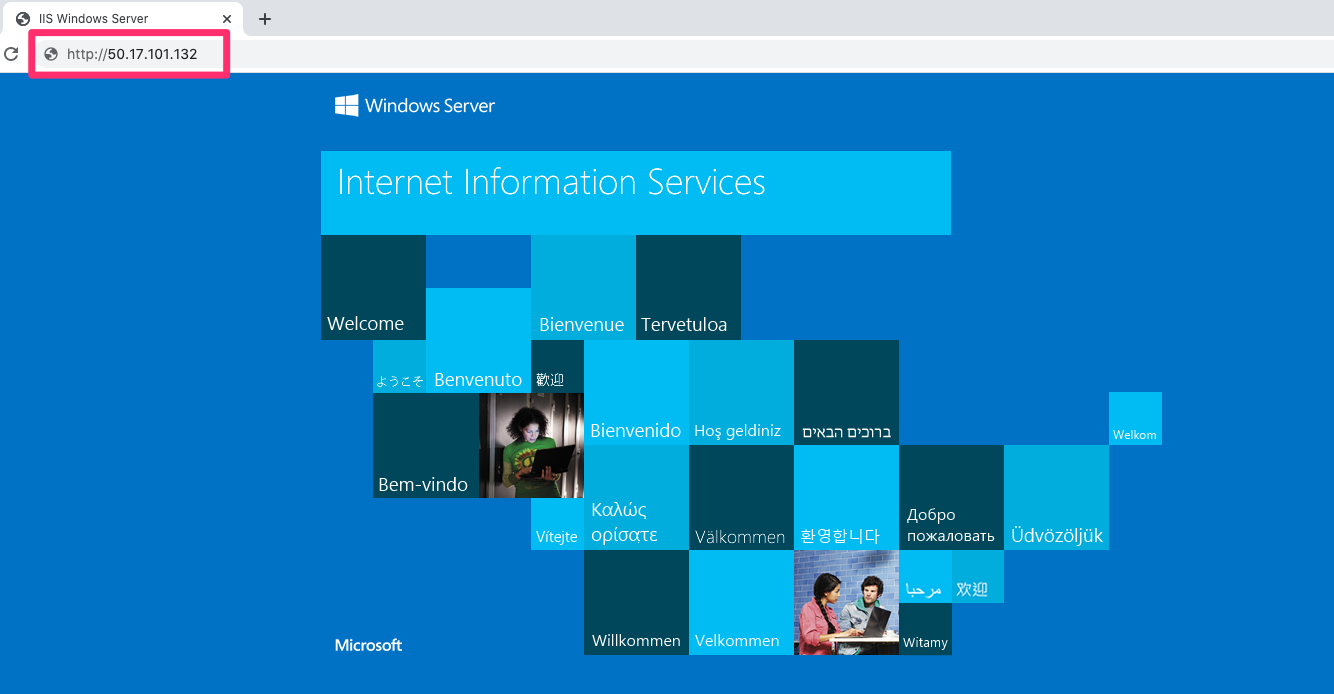Click the Welkom tile

1135,418
